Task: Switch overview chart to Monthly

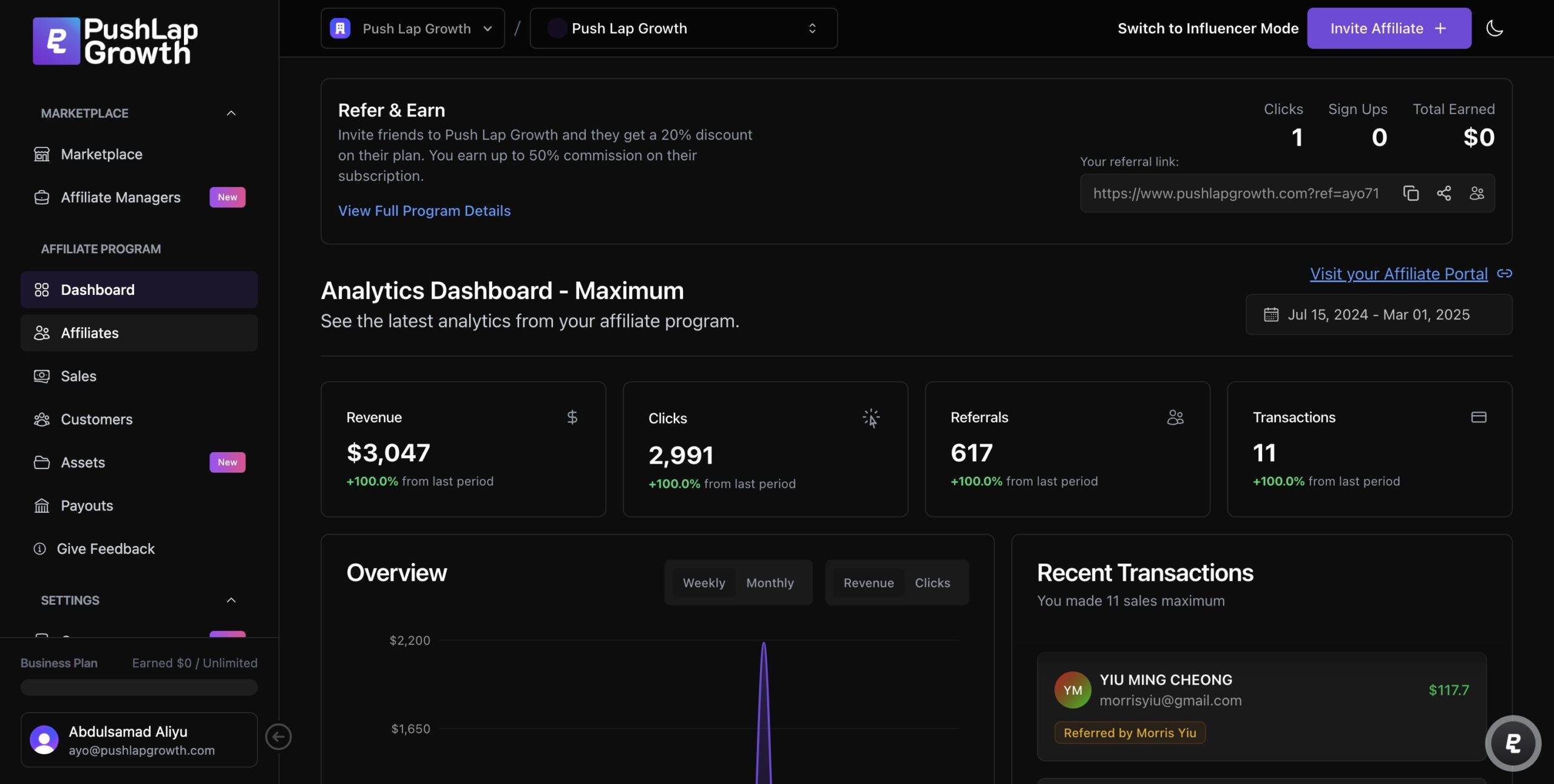Action: (x=770, y=583)
